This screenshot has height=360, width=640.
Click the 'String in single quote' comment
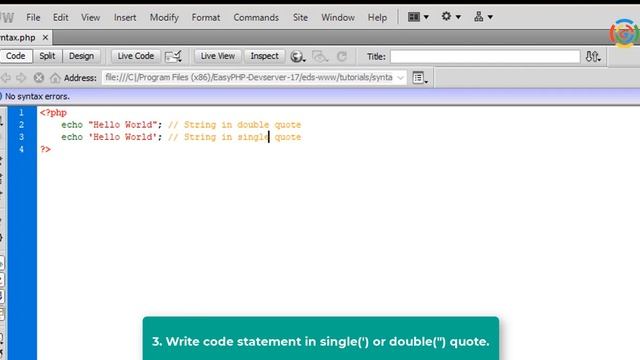coord(234,137)
